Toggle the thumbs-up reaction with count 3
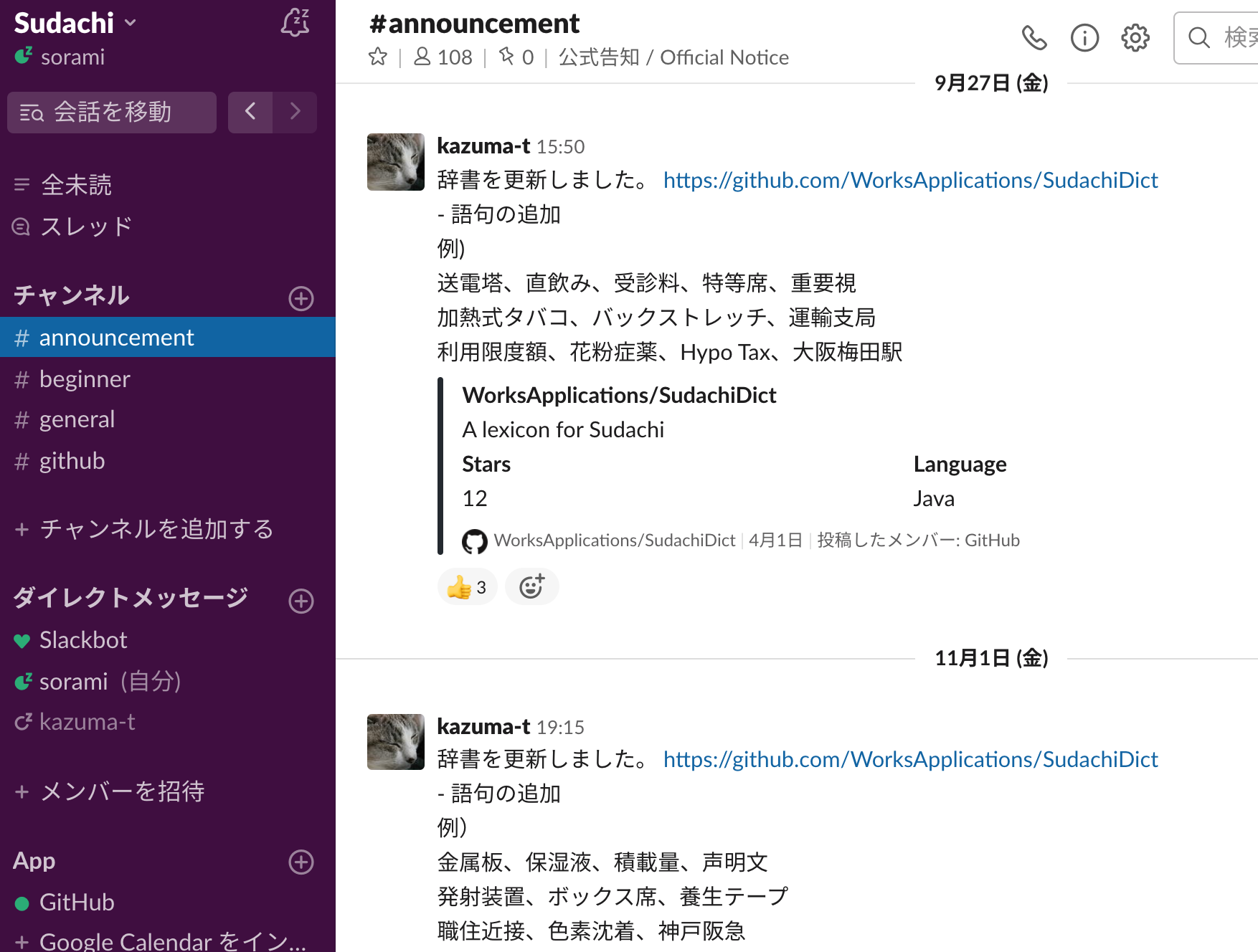The width and height of the screenshot is (1258, 952). [x=467, y=587]
